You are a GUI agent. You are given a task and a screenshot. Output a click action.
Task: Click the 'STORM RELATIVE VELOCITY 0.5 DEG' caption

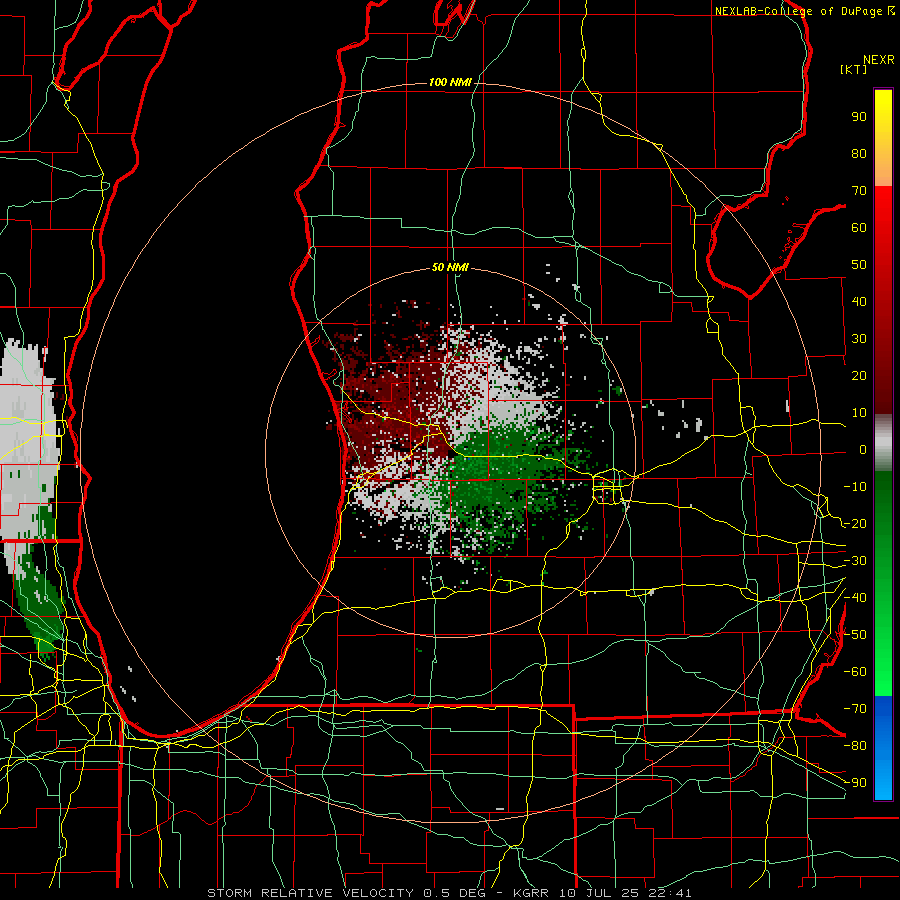tap(346, 893)
